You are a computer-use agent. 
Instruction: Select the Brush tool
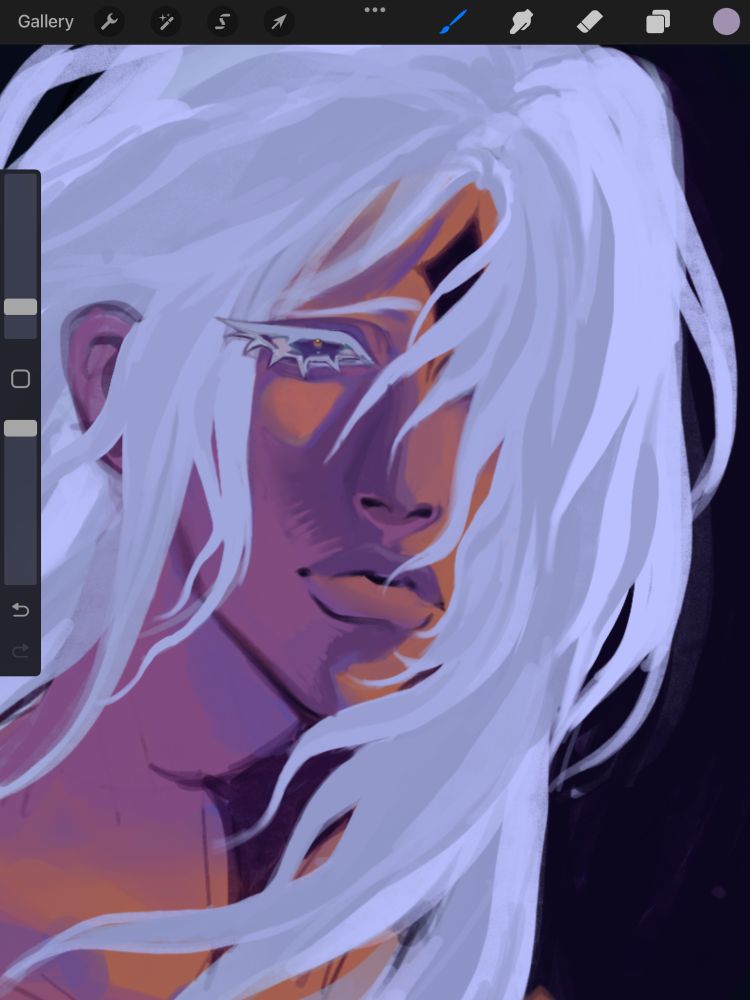pos(453,22)
